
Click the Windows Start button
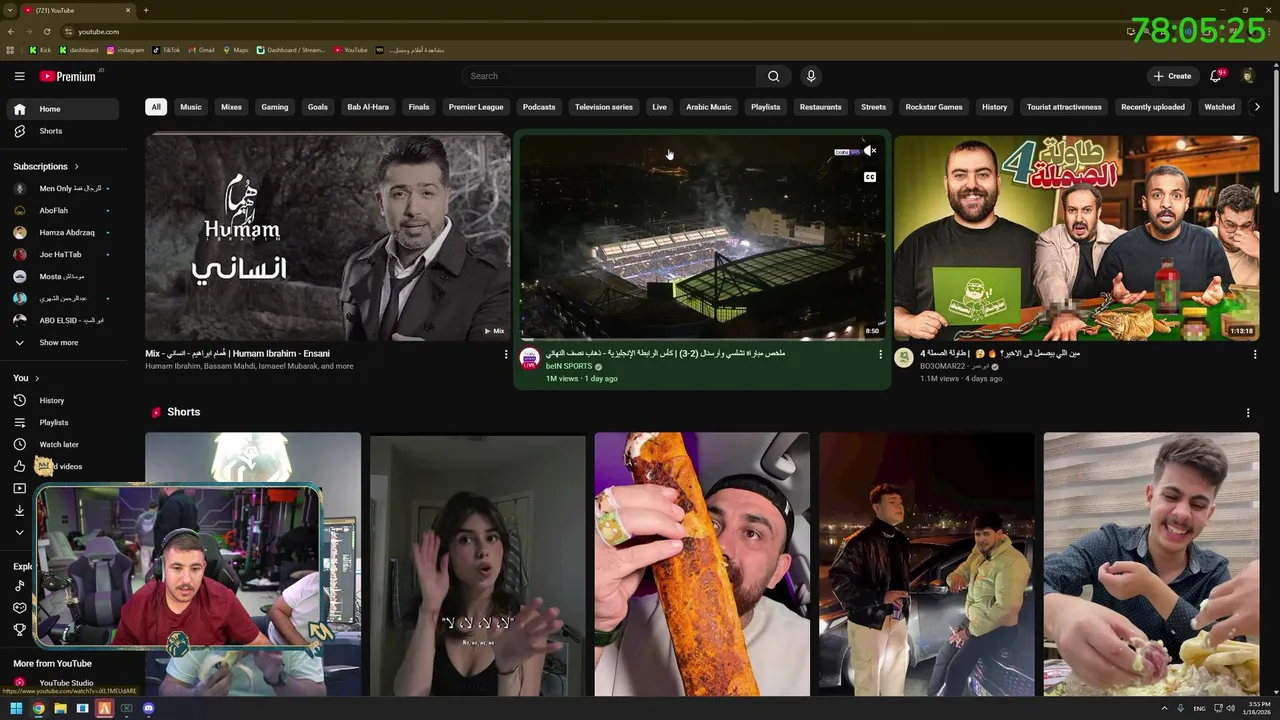[x=16, y=708]
